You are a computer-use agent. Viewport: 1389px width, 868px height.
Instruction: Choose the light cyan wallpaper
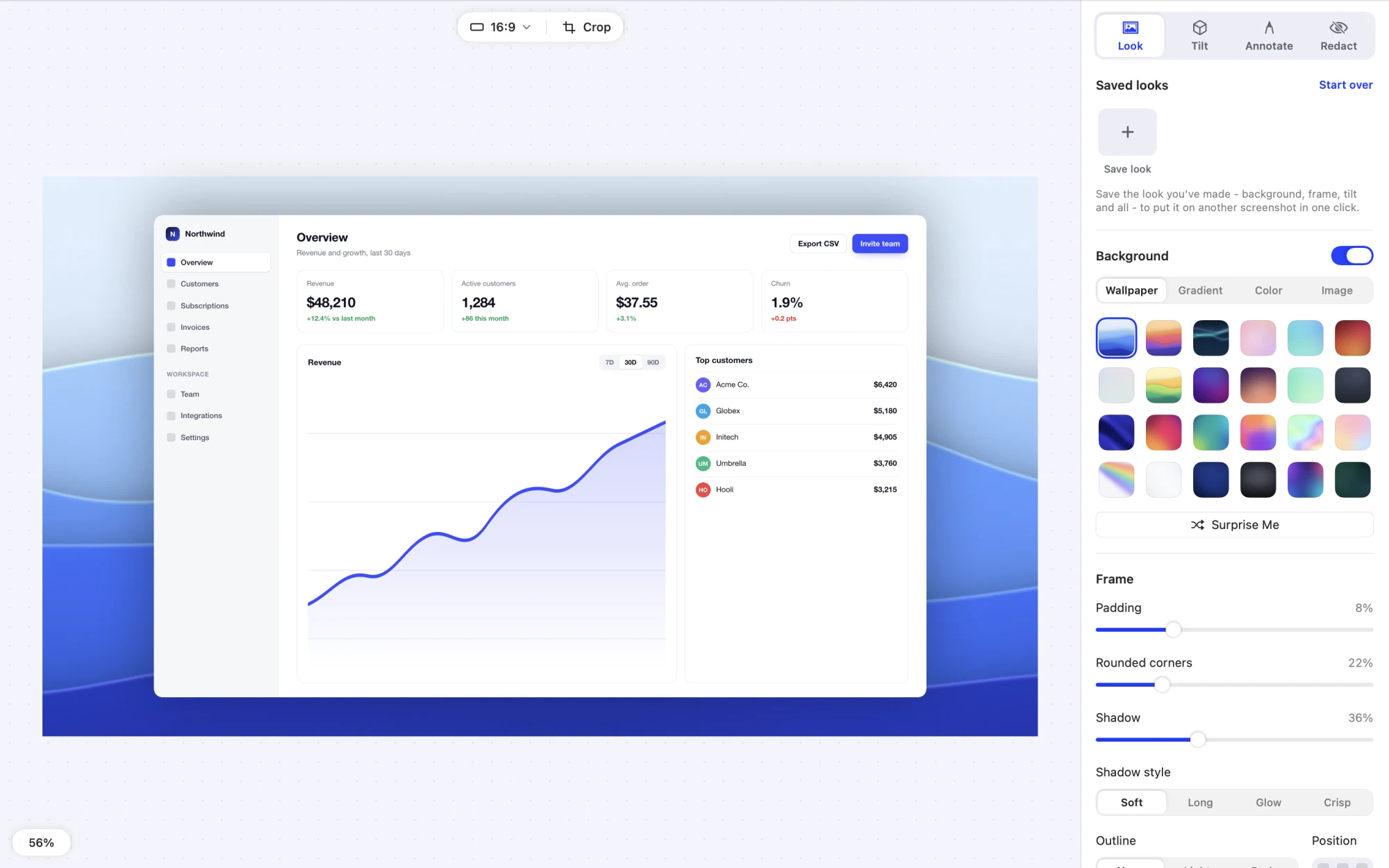pos(1305,338)
